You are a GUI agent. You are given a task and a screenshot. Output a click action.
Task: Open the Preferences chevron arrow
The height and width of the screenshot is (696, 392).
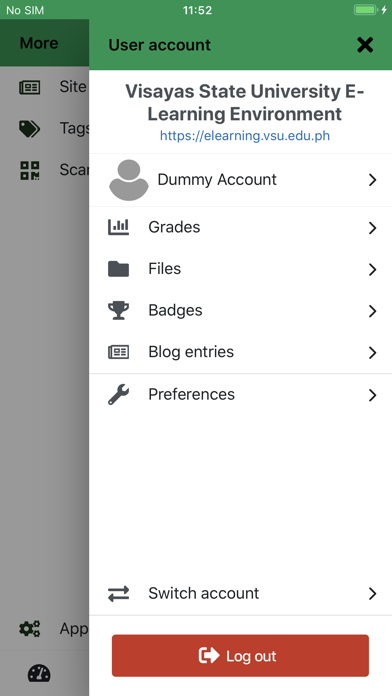372,395
